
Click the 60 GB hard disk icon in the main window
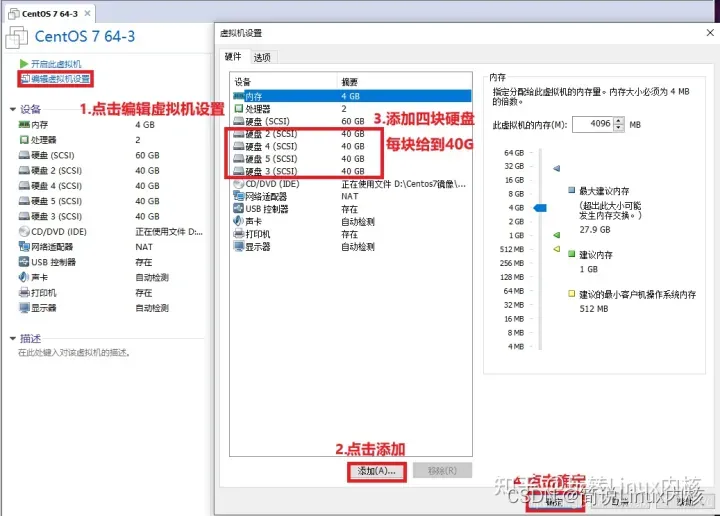24,155
